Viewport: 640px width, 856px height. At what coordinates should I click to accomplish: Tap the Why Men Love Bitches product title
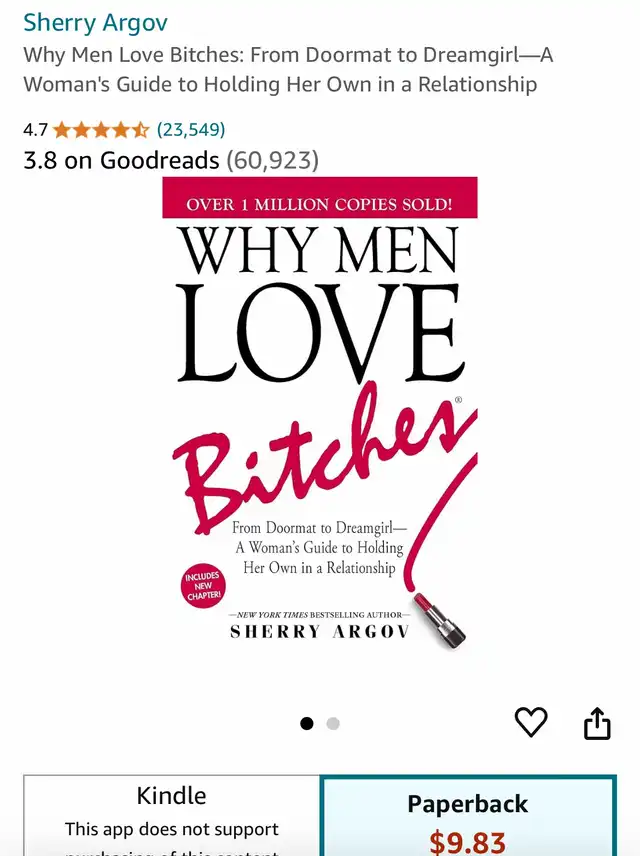pos(288,69)
